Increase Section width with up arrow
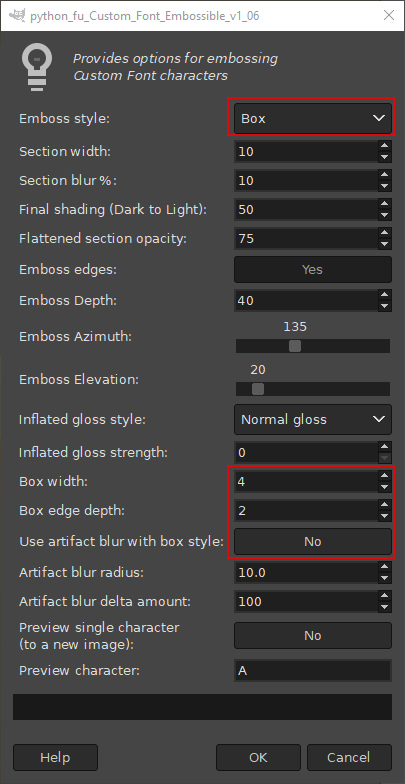 tap(384, 146)
